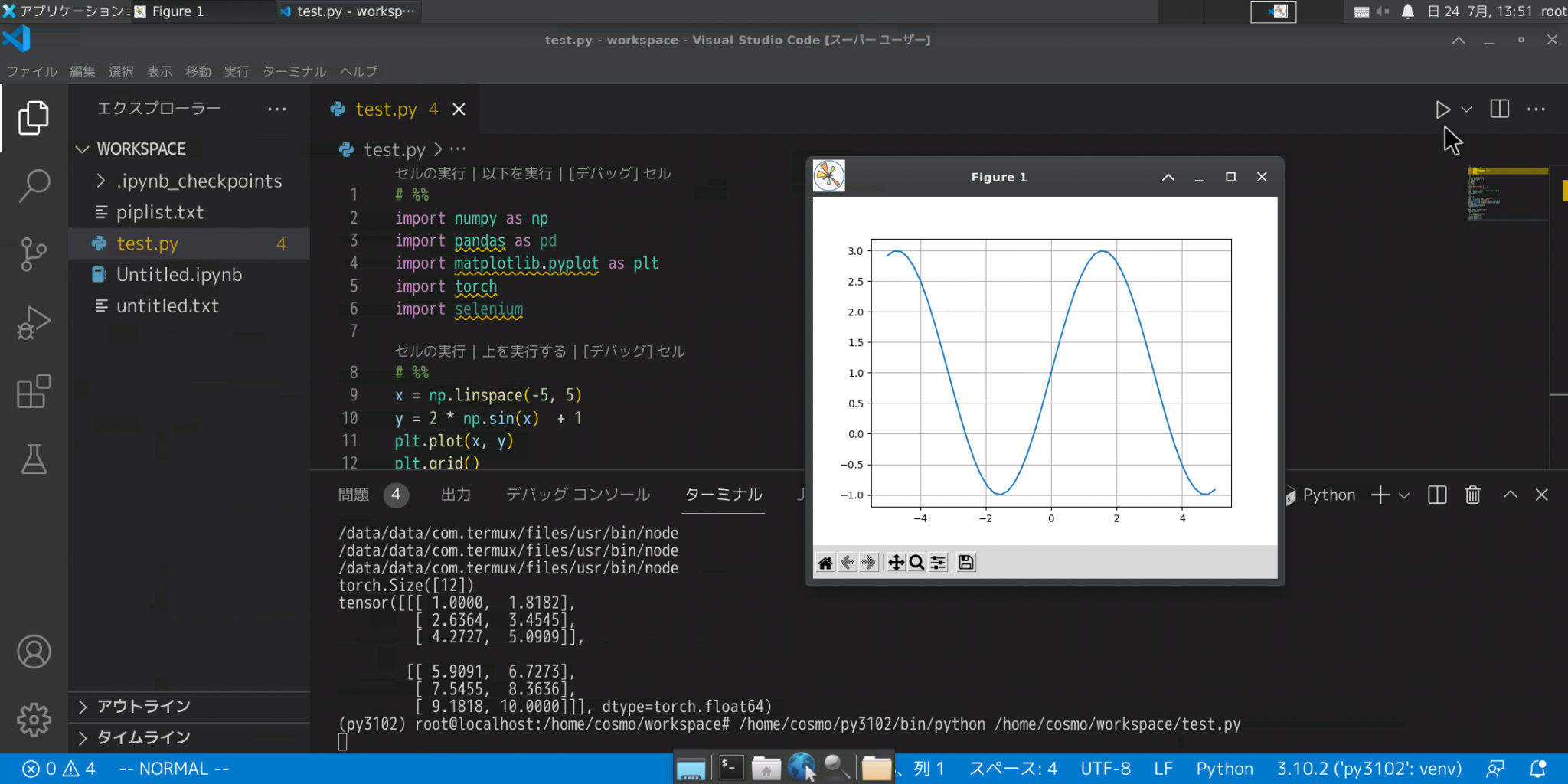This screenshot has width=1568, height=784.
Task: Open the 実行 menu
Action: [x=236, y=71]
